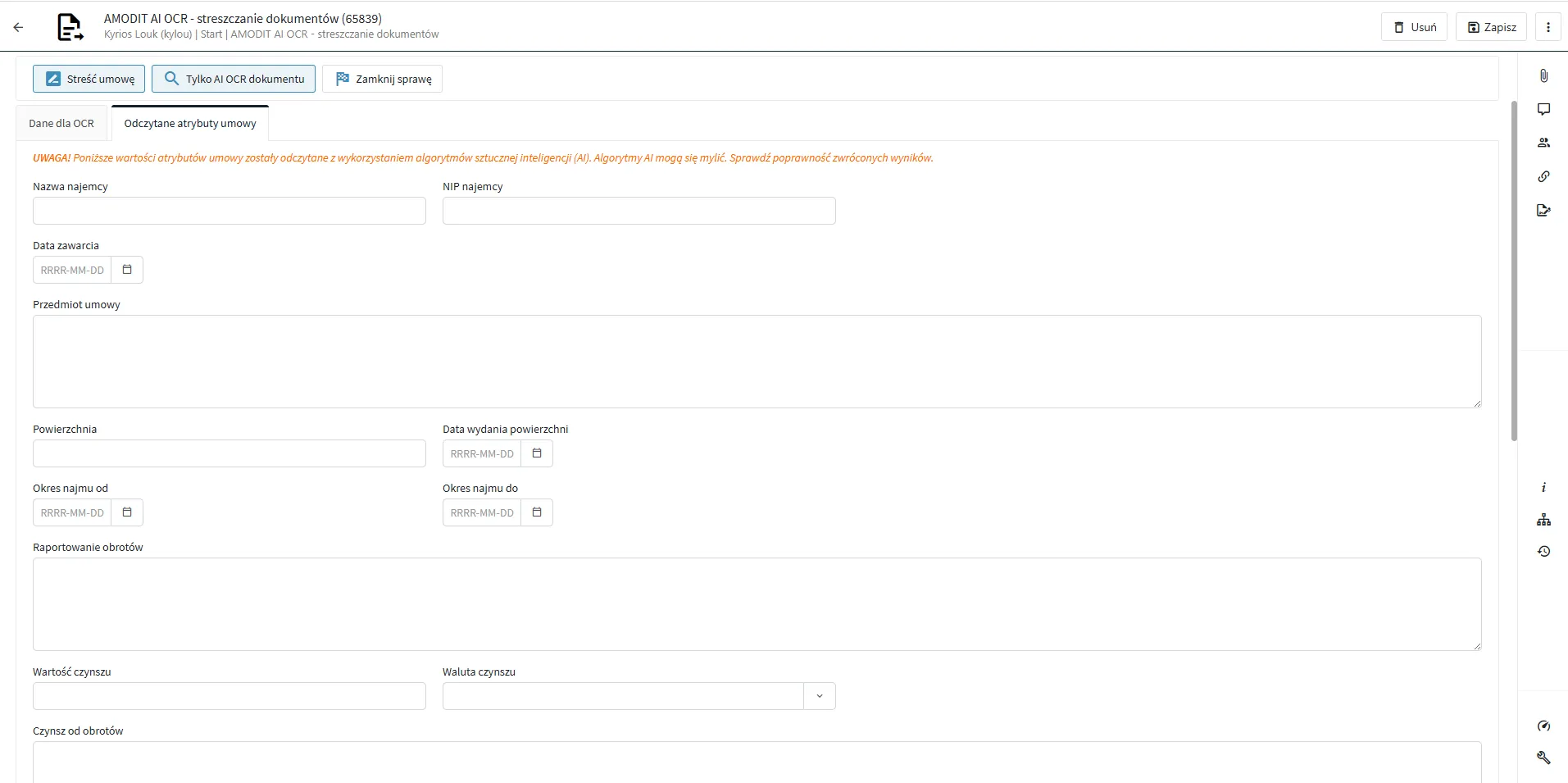
Task: Click the Streść umowę button
Action: click(89, 79)
